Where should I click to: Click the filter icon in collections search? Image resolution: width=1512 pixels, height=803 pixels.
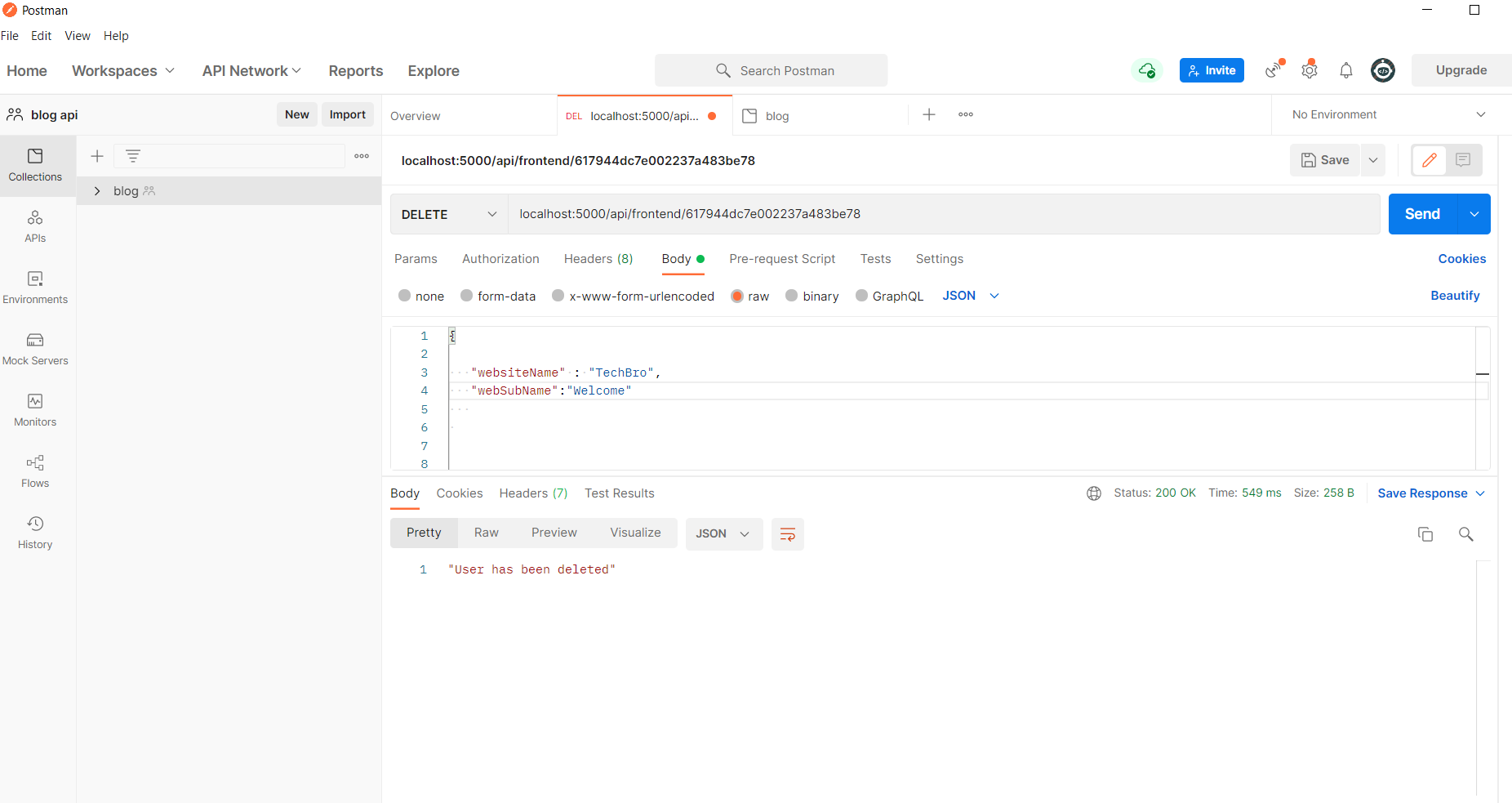[133, 156]
